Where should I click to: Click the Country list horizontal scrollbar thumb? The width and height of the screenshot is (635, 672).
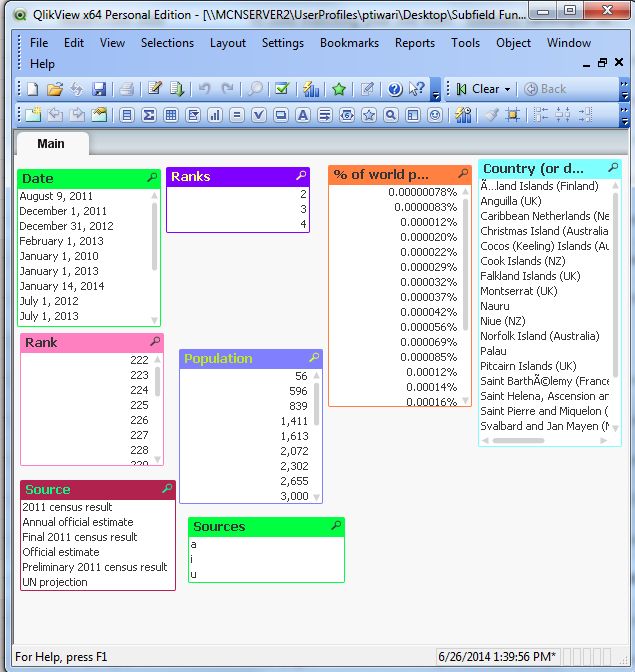518,440
